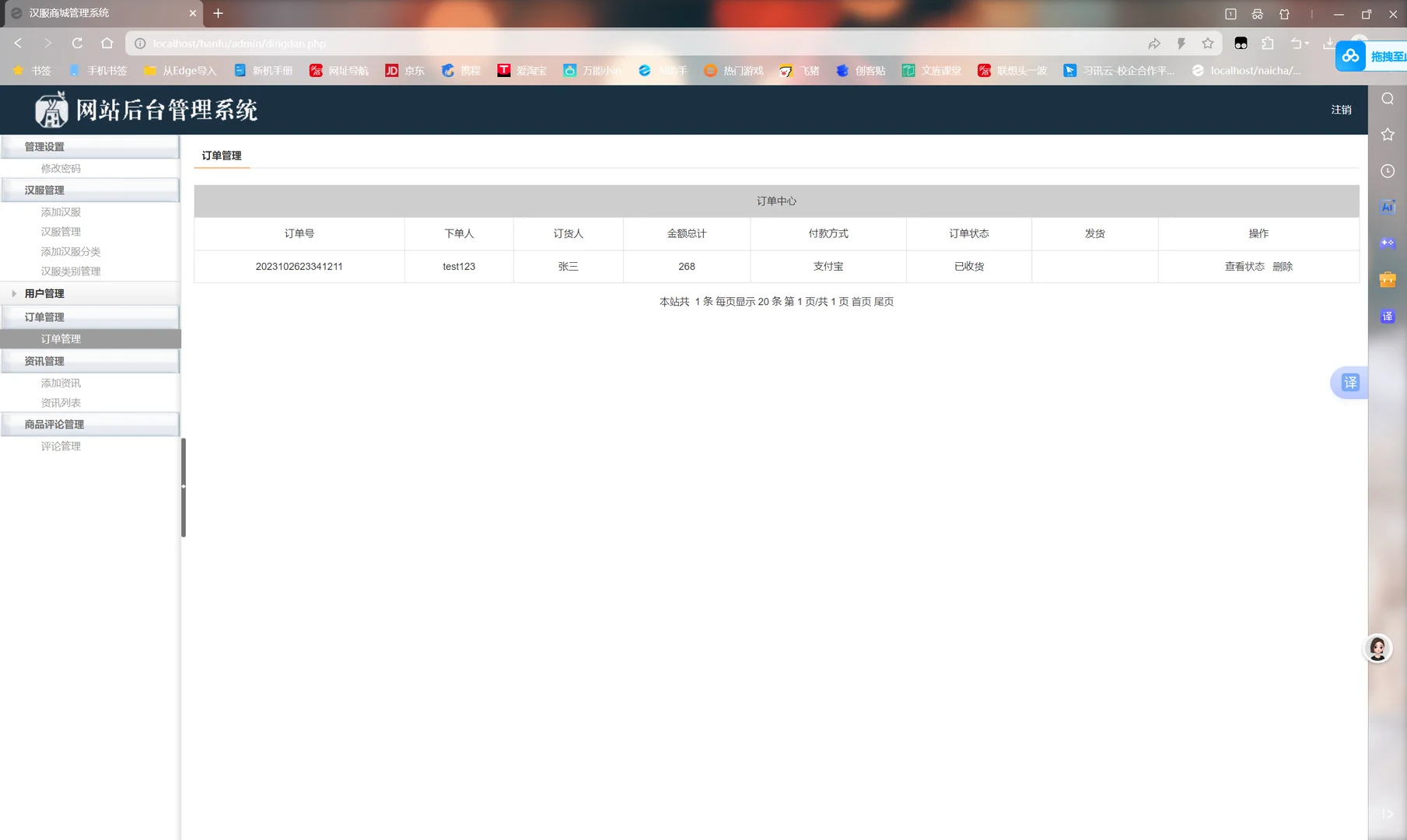Click the floating translate bubble on page edge
Screen dimensions: 1407x840
click(x=1349, y=383)
